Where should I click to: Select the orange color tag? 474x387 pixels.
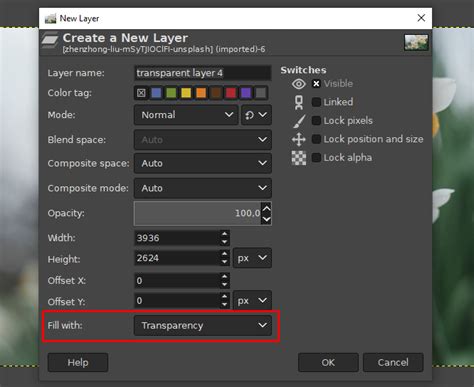click(201, 93)
